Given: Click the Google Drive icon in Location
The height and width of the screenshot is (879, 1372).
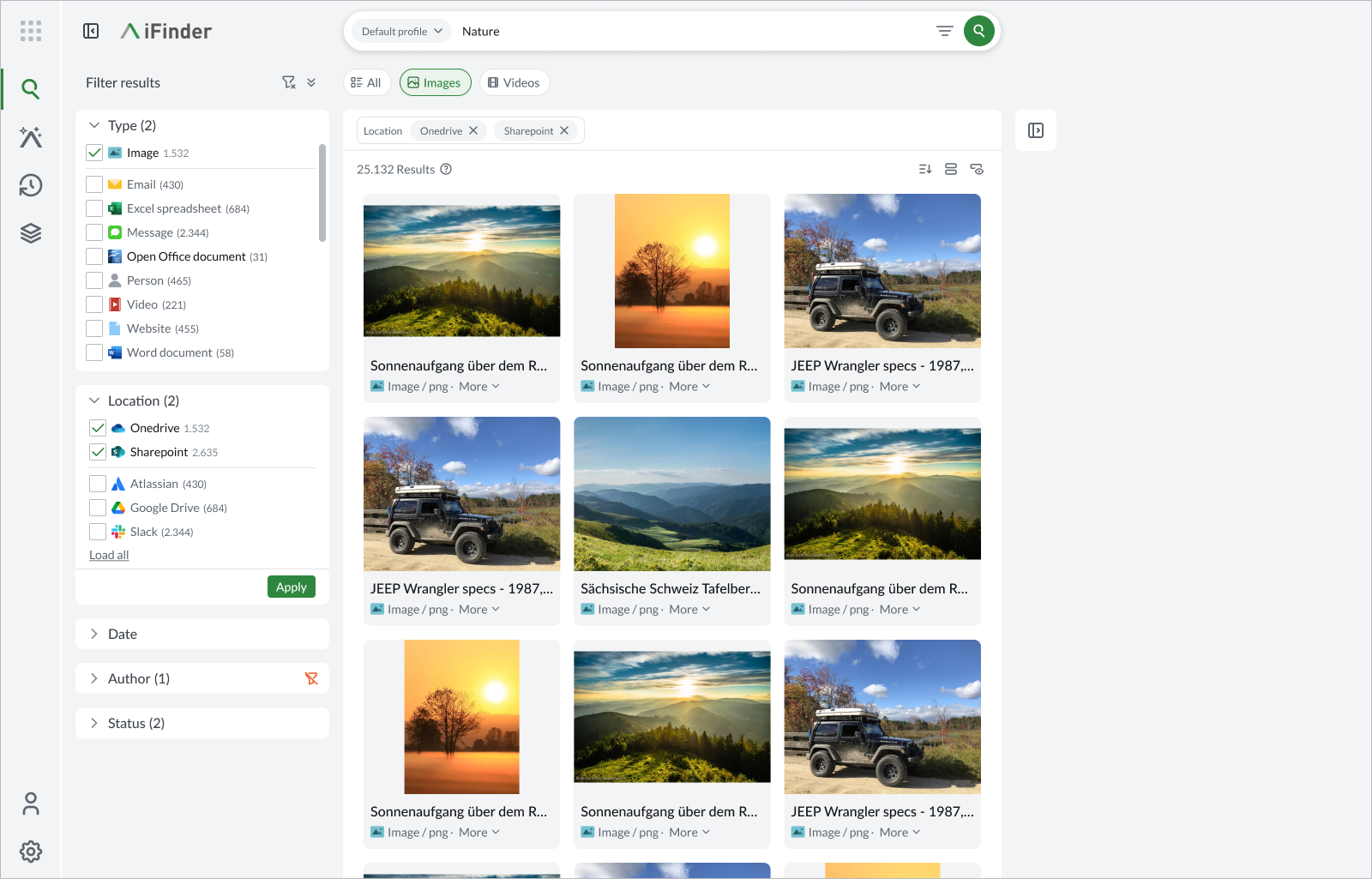Looking at the screenshot, I should point(118,508).
